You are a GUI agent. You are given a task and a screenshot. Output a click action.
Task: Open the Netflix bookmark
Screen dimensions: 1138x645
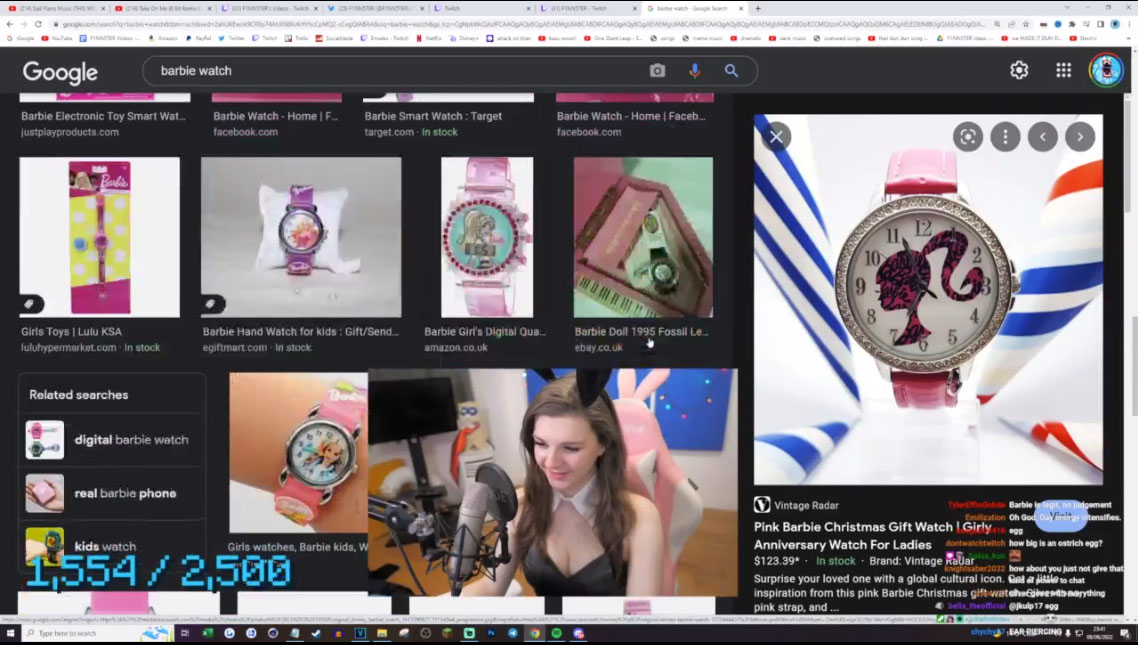[428, 38]
